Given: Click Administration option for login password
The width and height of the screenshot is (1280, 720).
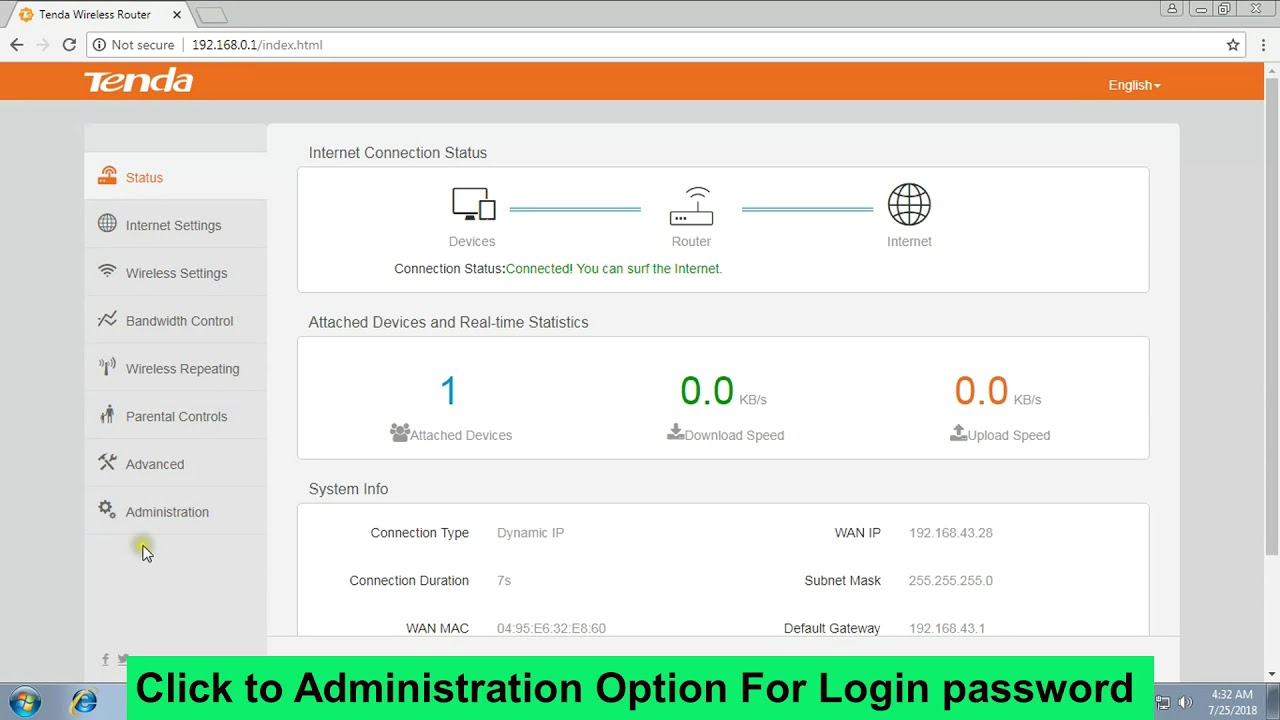Looking at the screenshot, I should [x=175, y=512].
